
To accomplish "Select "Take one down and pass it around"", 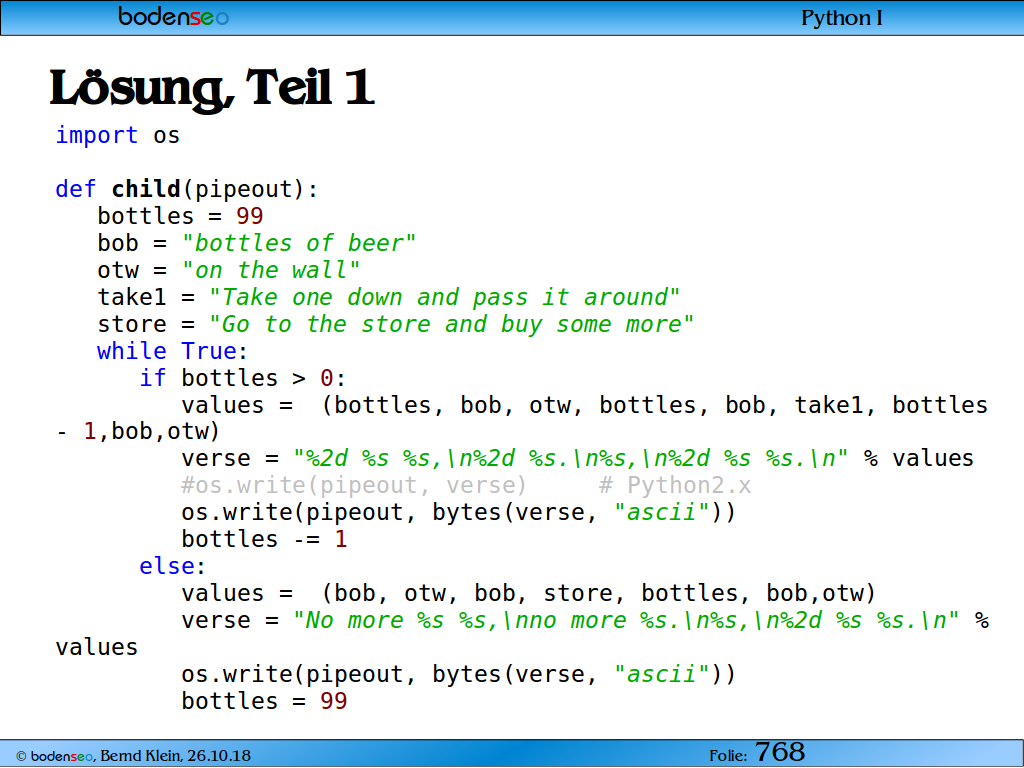I will 444,297.
